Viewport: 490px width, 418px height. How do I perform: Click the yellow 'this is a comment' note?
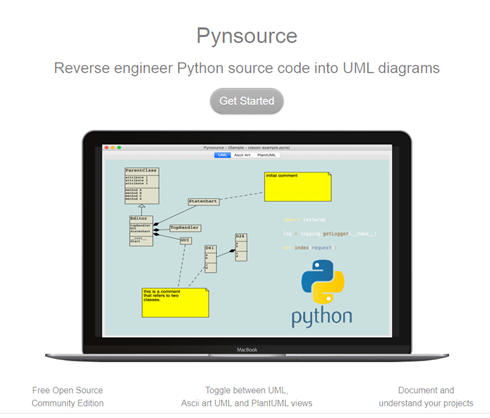click(175, 303)
